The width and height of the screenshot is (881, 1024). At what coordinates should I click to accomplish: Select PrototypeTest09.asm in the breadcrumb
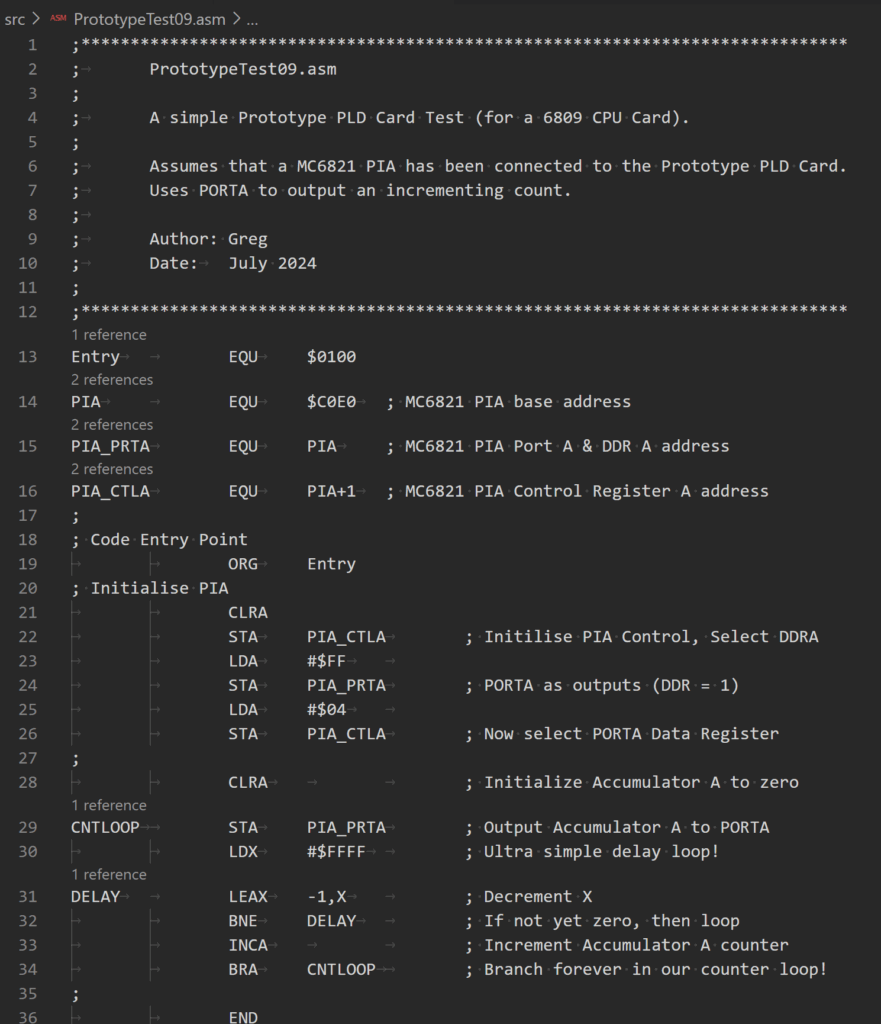(x=150, y=20)
